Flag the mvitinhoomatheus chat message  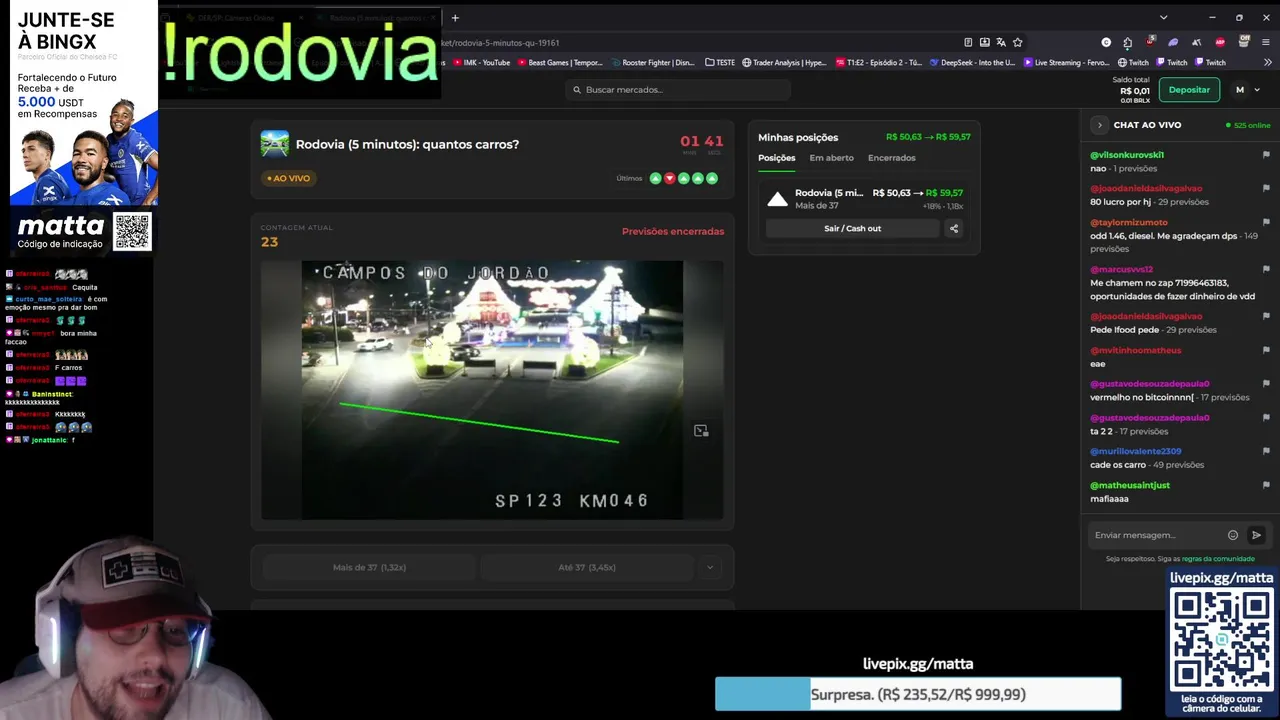(x=1266, y=350)
